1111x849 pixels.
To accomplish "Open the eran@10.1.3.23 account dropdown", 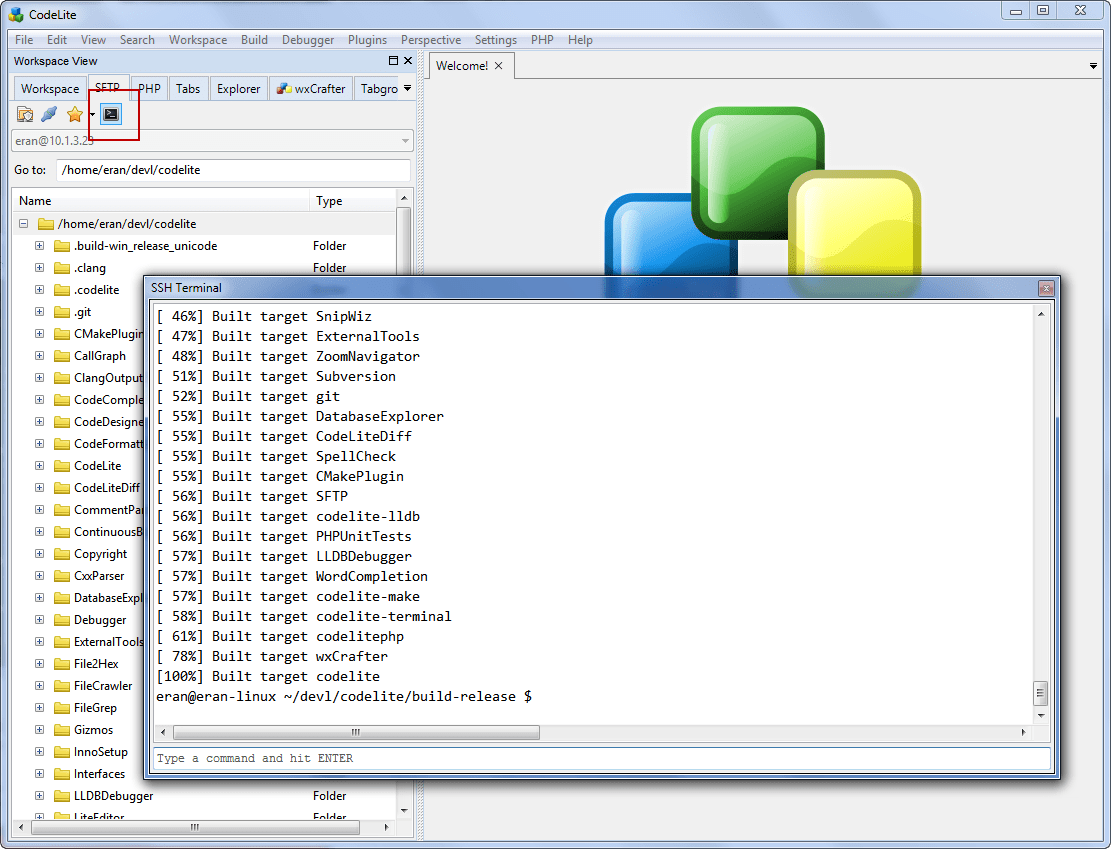I will [x=405, y=140].
